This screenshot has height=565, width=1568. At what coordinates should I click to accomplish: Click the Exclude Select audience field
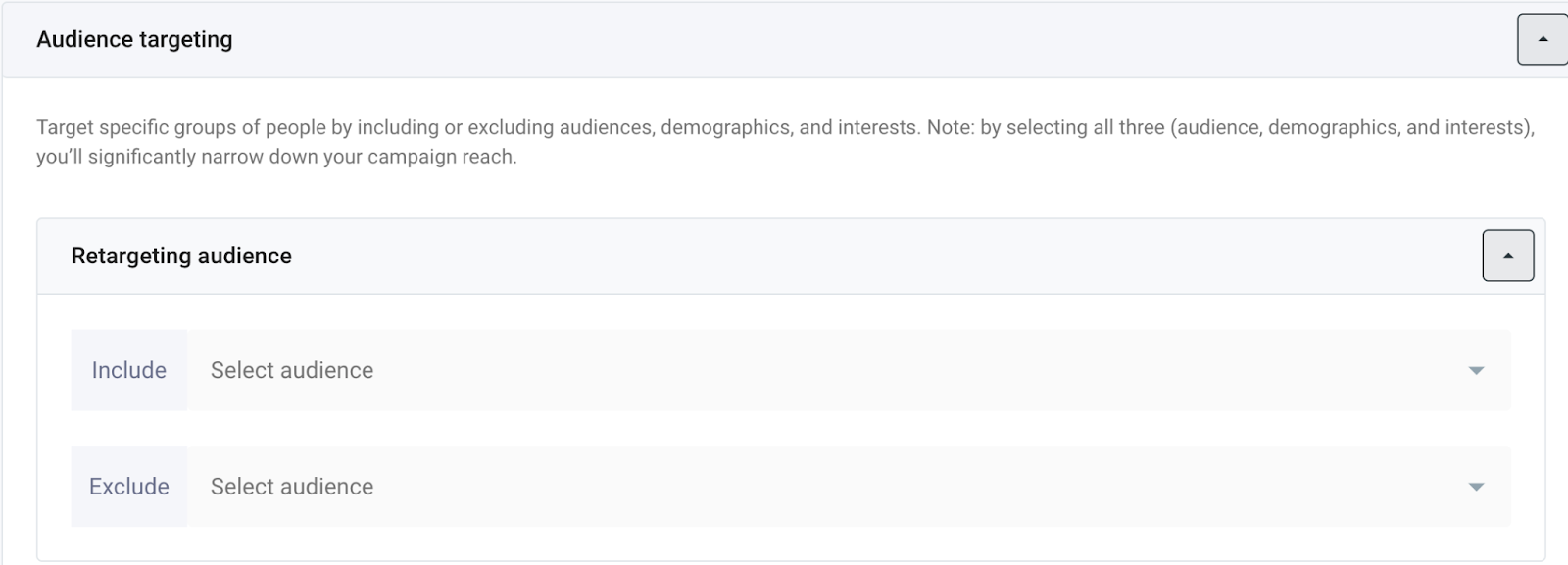click(833, 487)
